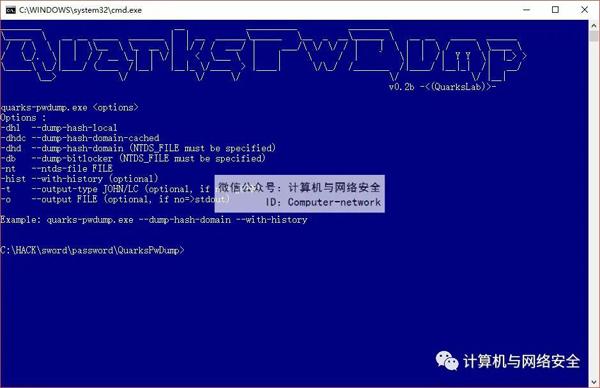Click the Example command line text
This screenshot has height=388, width=600.
click(x=154, y=220)
